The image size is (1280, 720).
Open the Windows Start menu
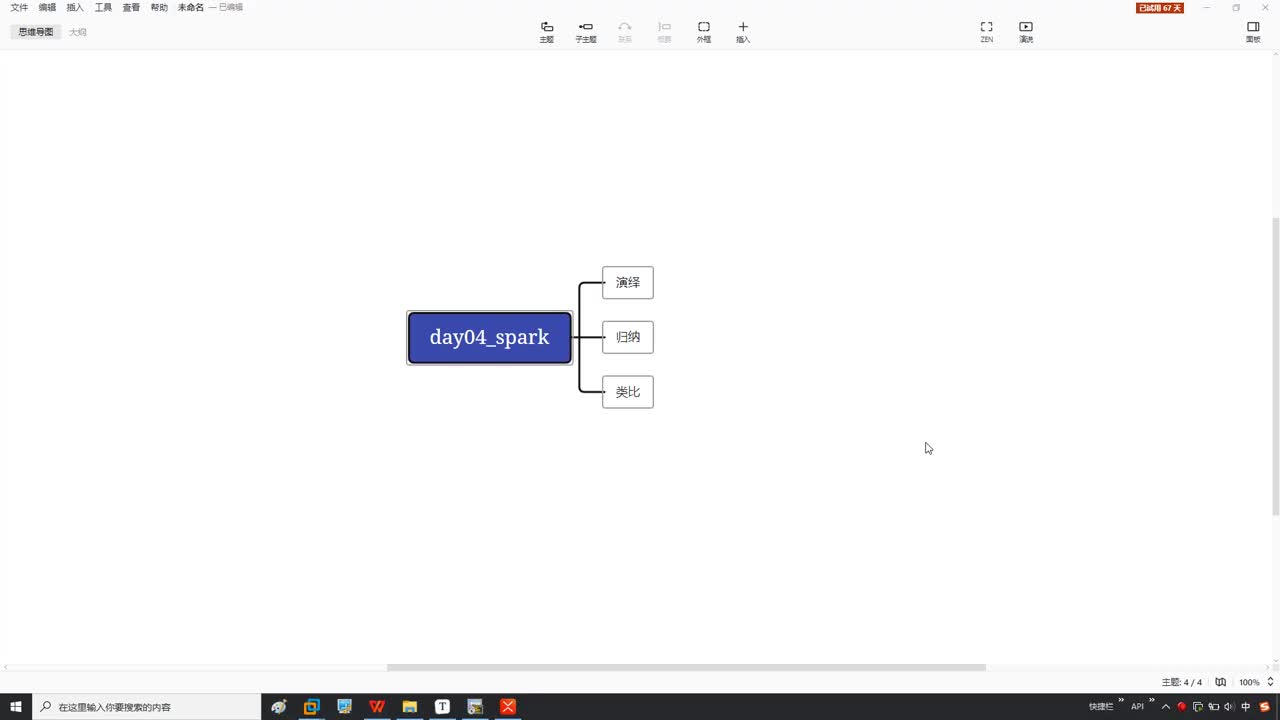pyautogui.click(x=16, y=707)
